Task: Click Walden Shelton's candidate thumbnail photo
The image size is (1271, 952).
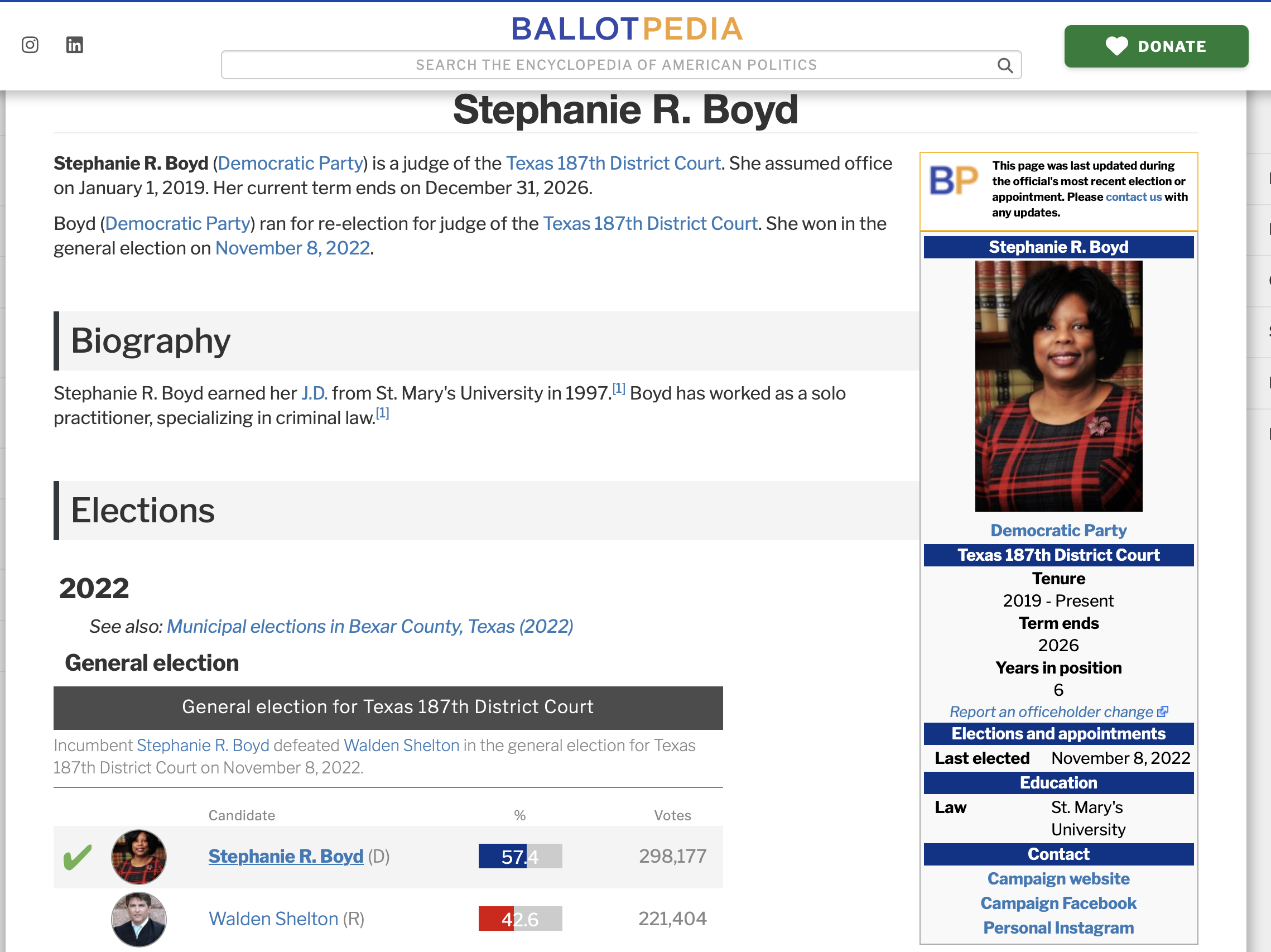Action: tap(138, 919)
